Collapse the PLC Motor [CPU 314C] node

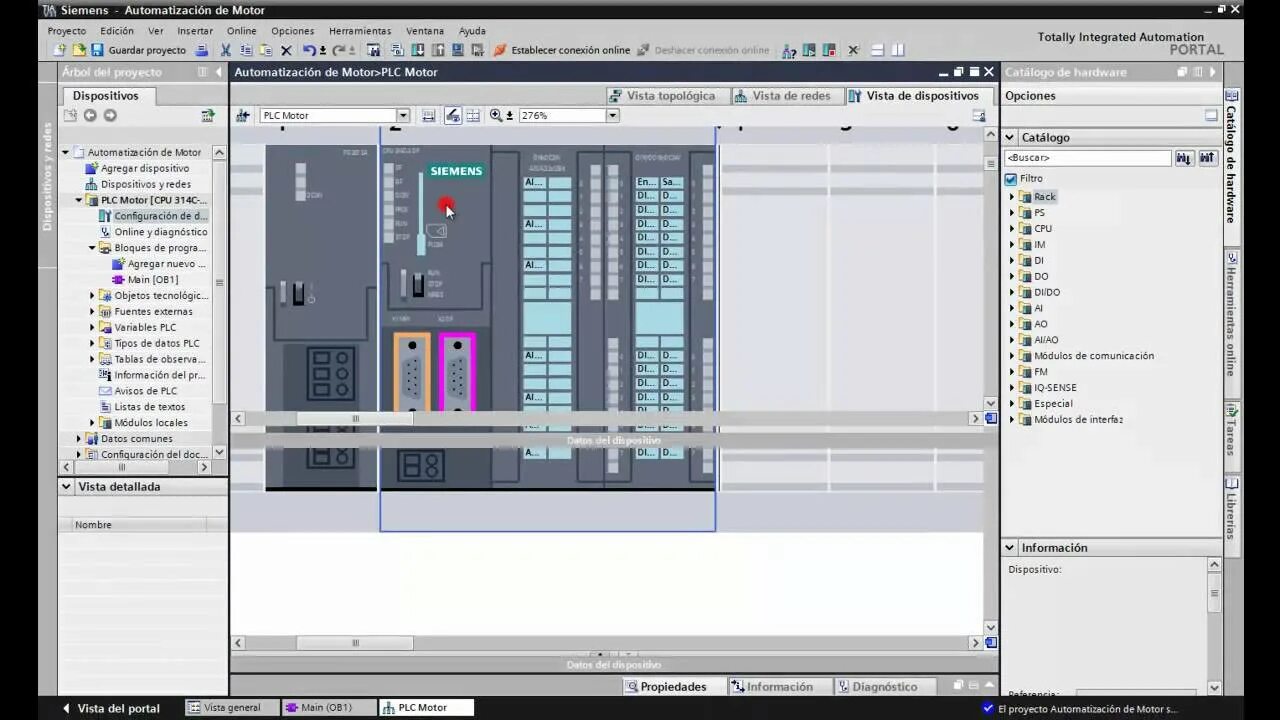79,200
